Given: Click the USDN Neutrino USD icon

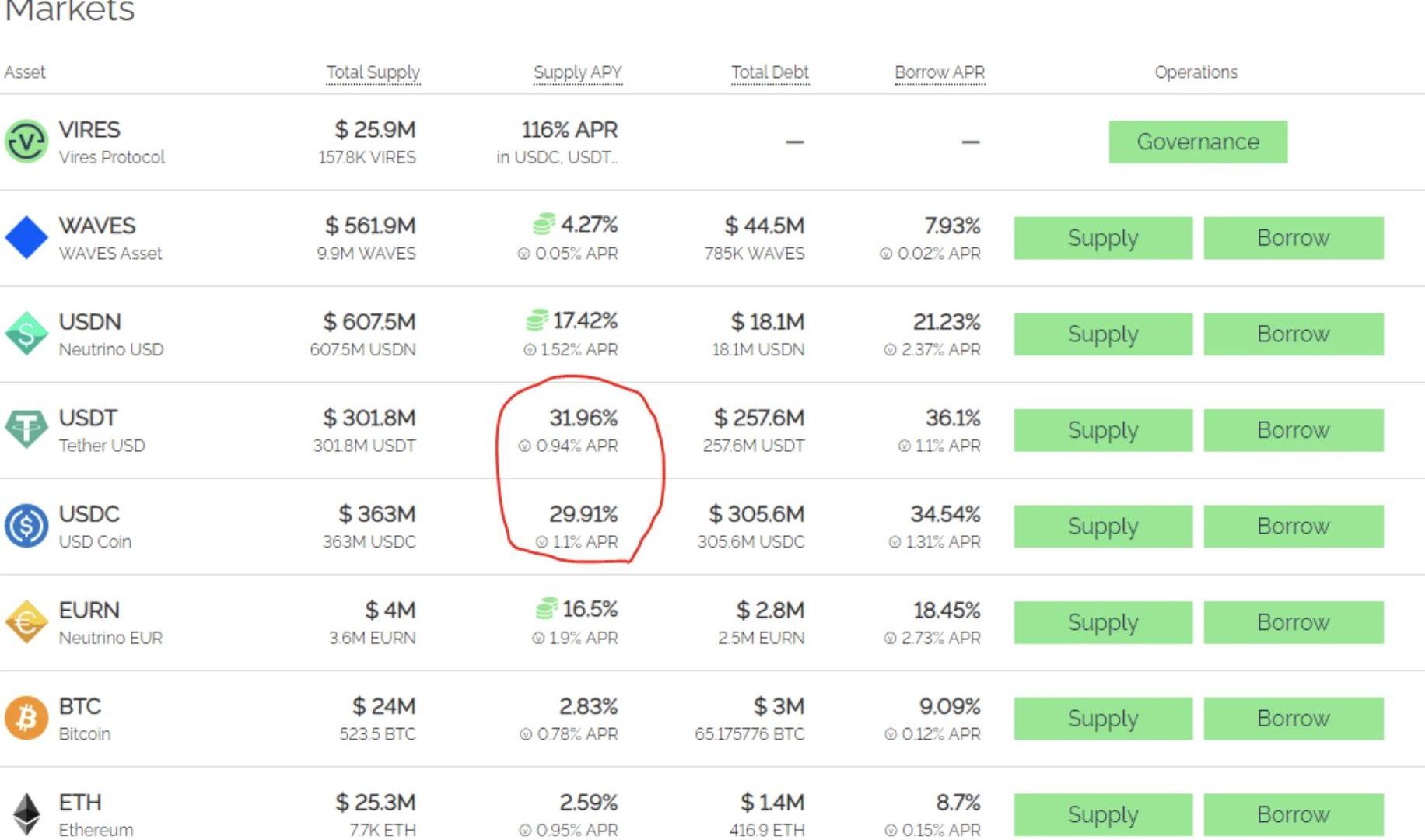Looking at the screenshot, I should [26, 334].
